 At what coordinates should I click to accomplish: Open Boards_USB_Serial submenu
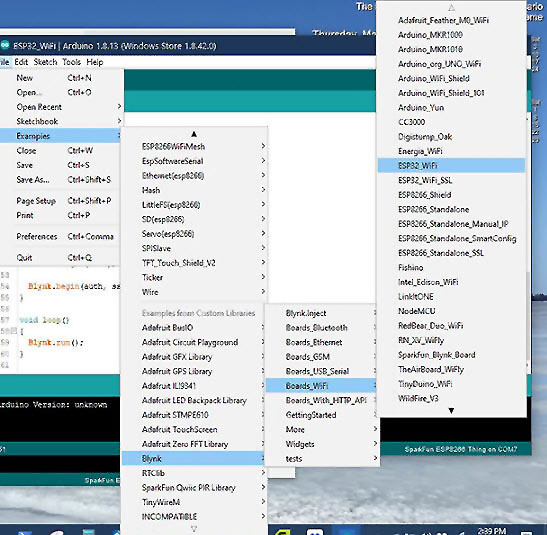322,371
